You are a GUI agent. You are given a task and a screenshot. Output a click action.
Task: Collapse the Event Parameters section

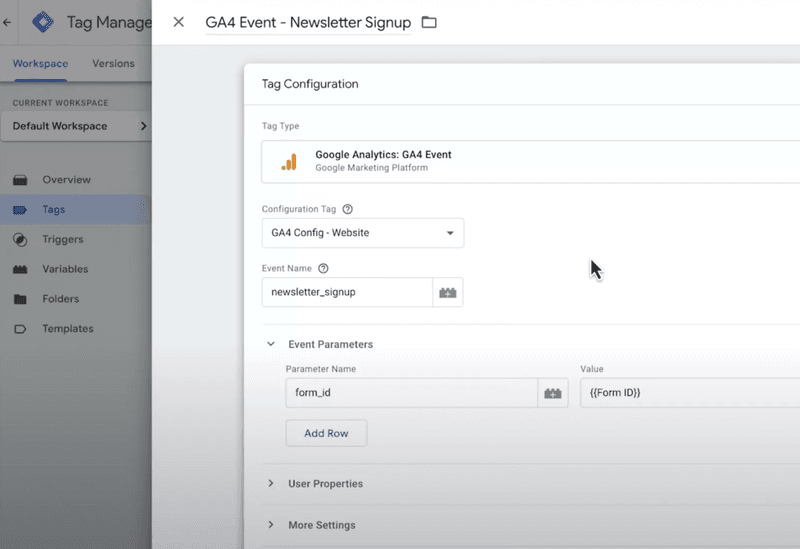pyautogui.click(x=271, y=344)
